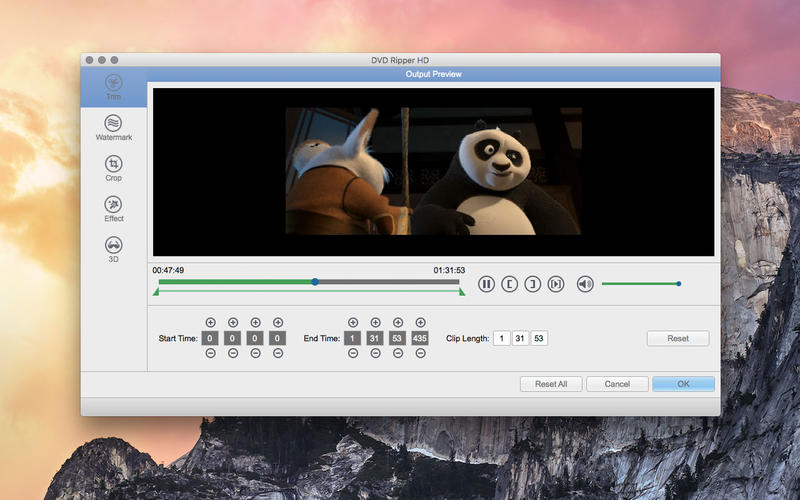Image resolution: width=800 pixels, height=500 pixels.
Task: Click the left green trim start marker
Action: tap(156, 292)
